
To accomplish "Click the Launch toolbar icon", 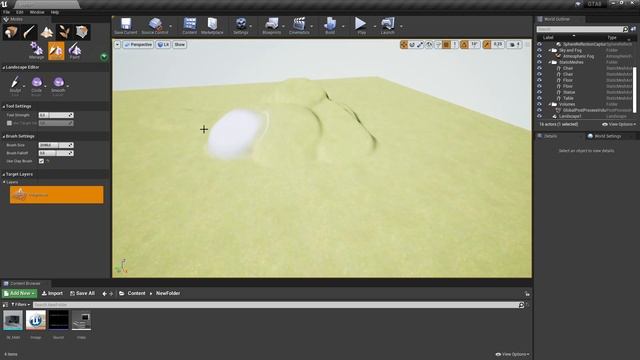I will 387,26.
